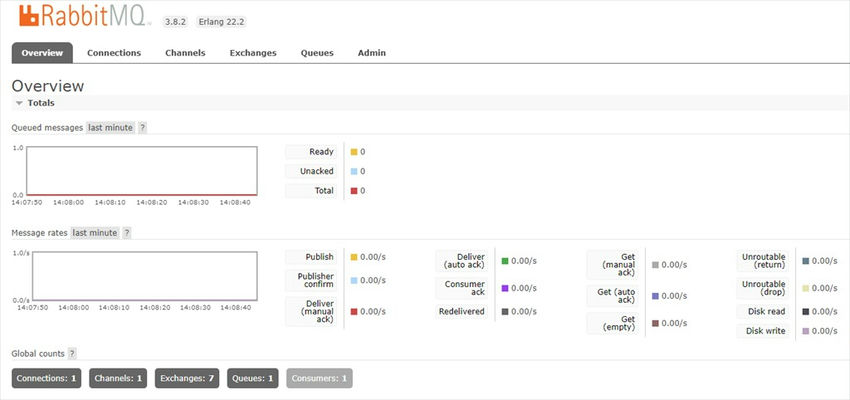This screenshot has width=850, height=400.
Task: Click the Disk write label
Action: click(x=762, y=331)
